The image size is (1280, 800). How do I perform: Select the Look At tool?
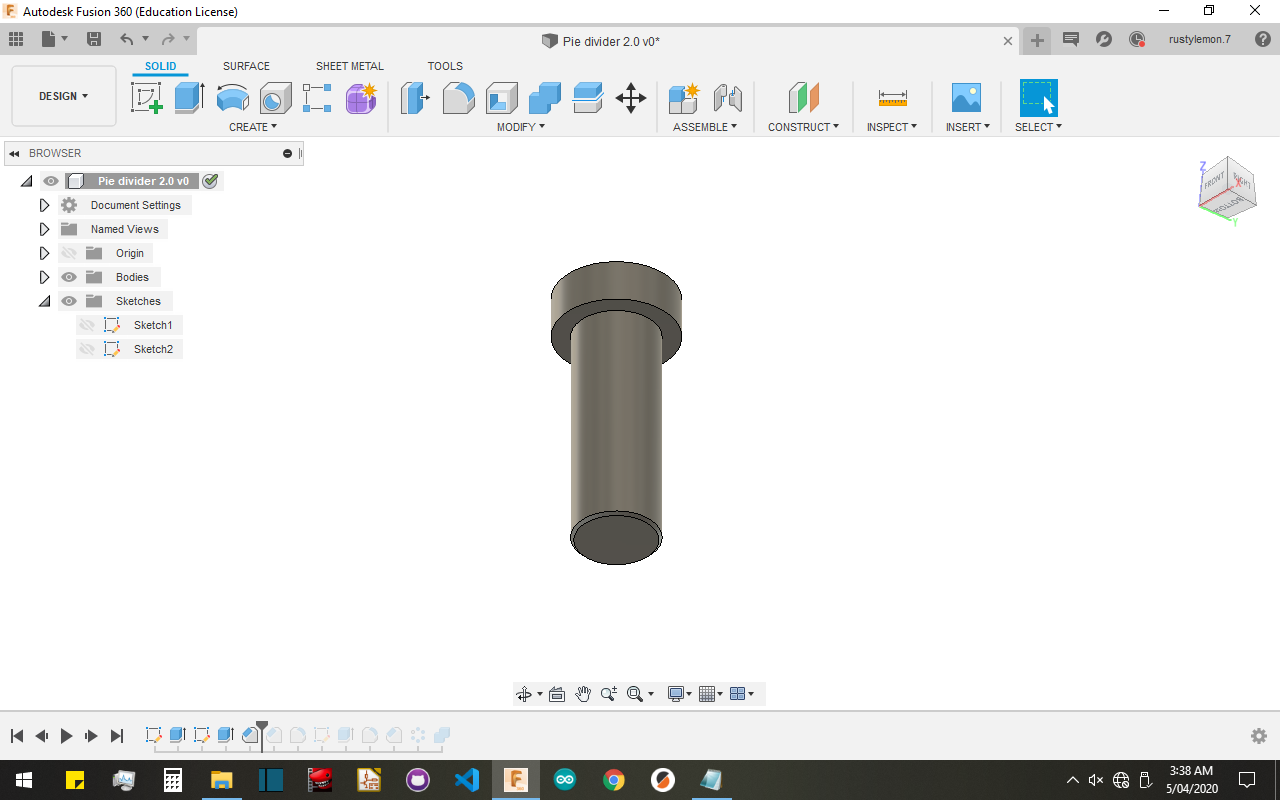(x=557, y=694)
